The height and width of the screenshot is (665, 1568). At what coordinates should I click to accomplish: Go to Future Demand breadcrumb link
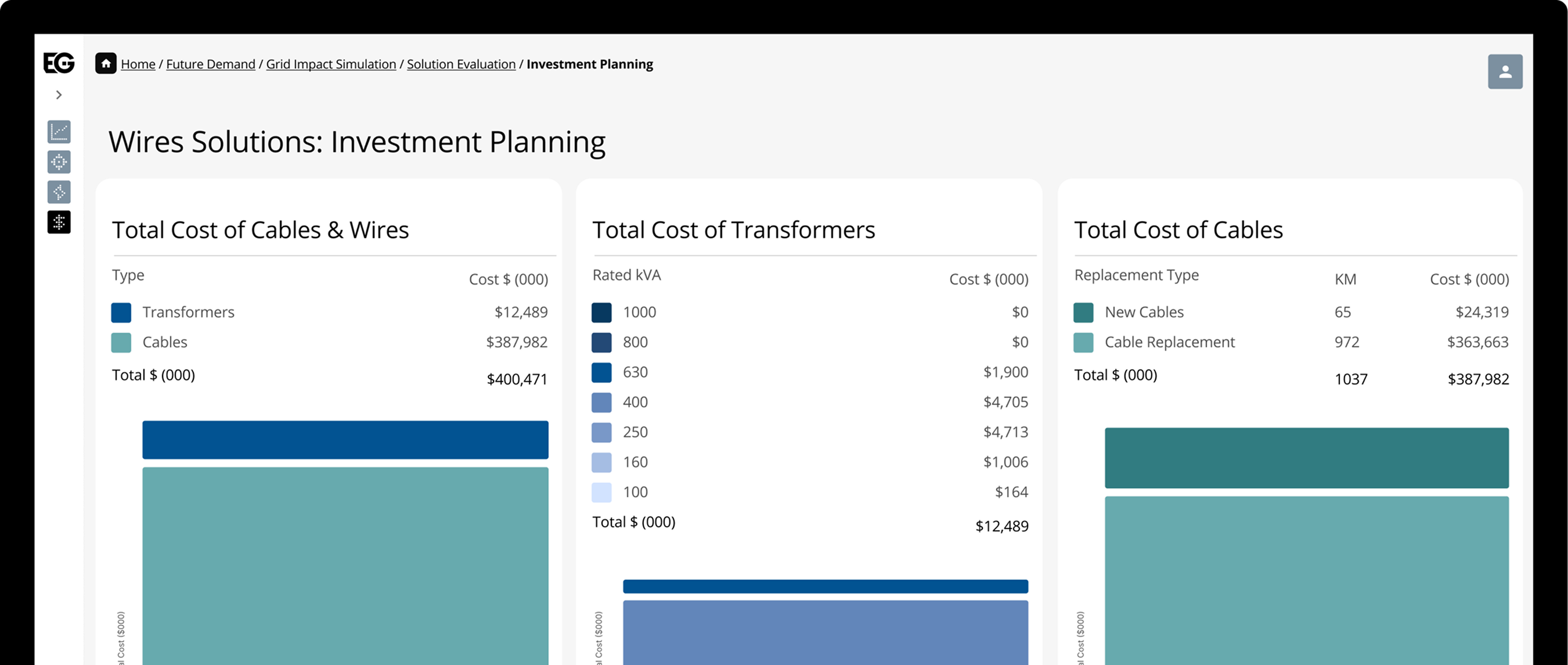pyautogui.click(x=211, y=64)
